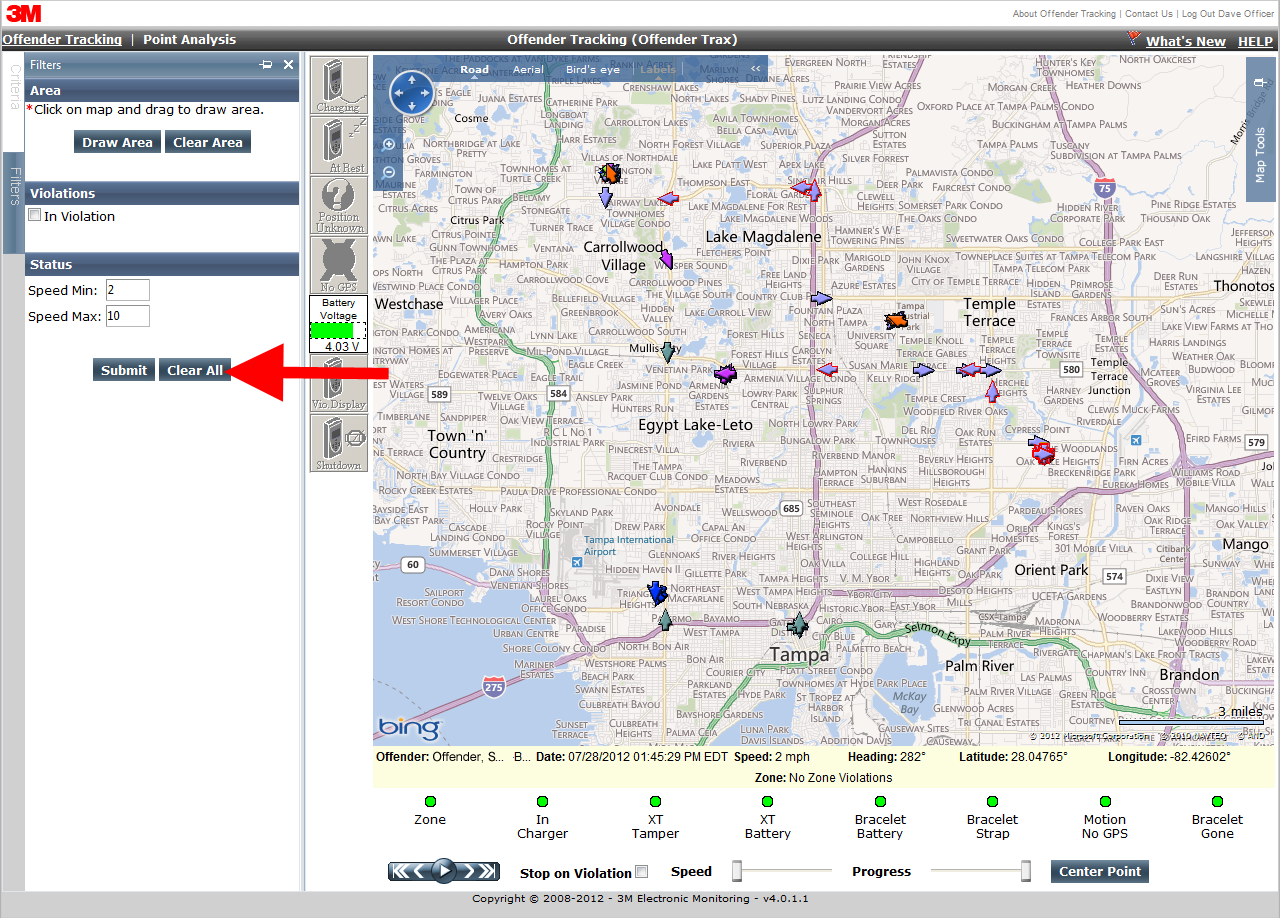Close the Filters panel
This screenshot has height=918, width=1280.
point(289,64)
